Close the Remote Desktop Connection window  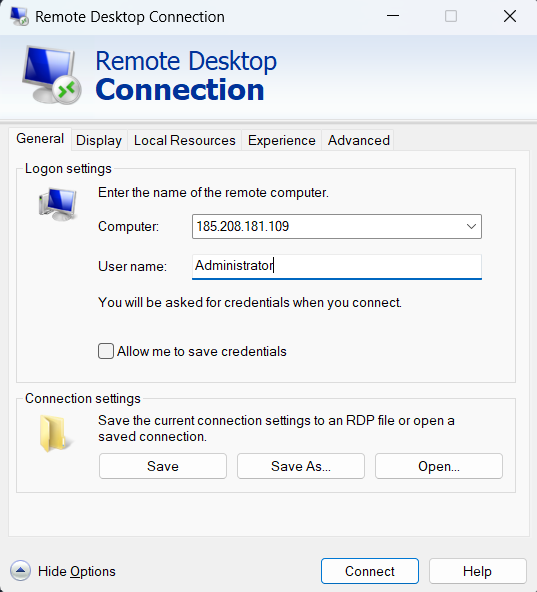tap(510, 16)
